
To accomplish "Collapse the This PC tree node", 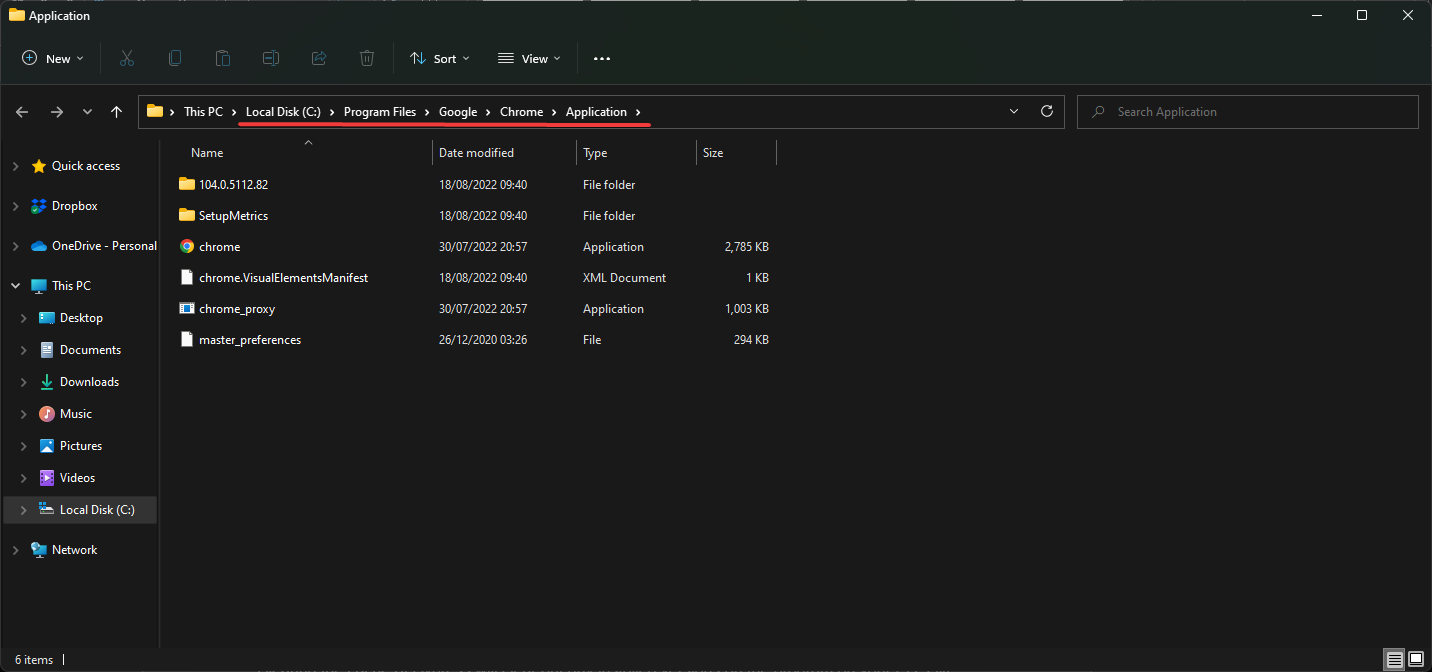I will 15,286.
